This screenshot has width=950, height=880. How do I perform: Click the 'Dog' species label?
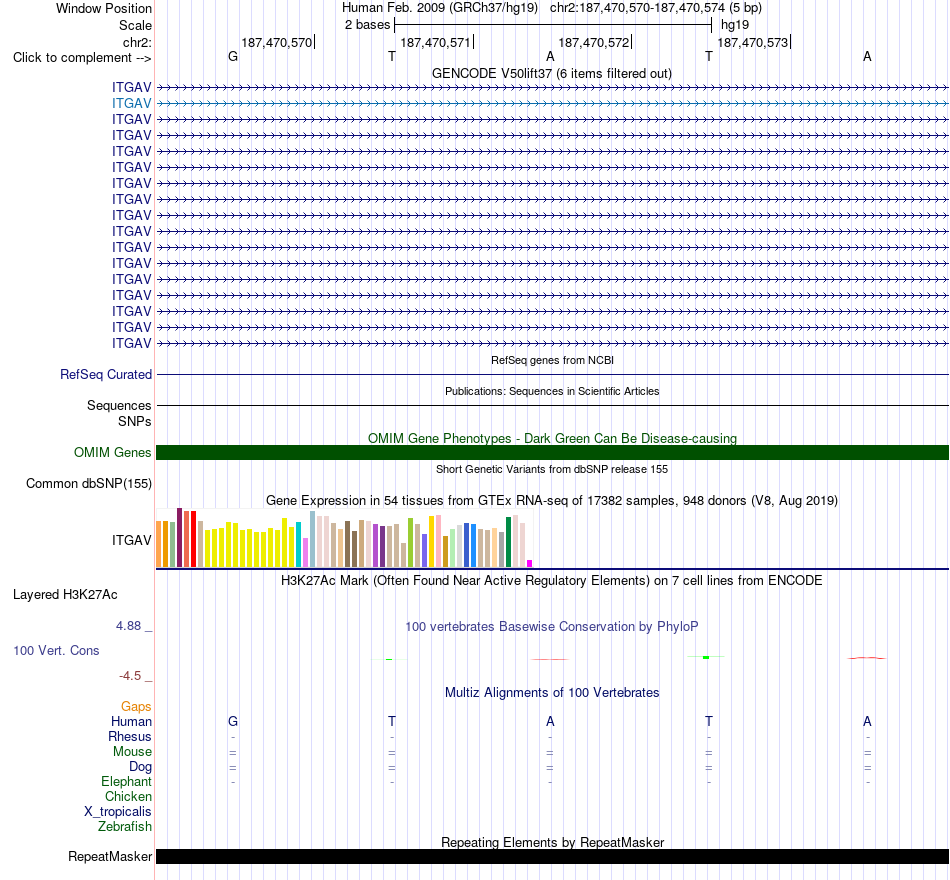point(140,767)
